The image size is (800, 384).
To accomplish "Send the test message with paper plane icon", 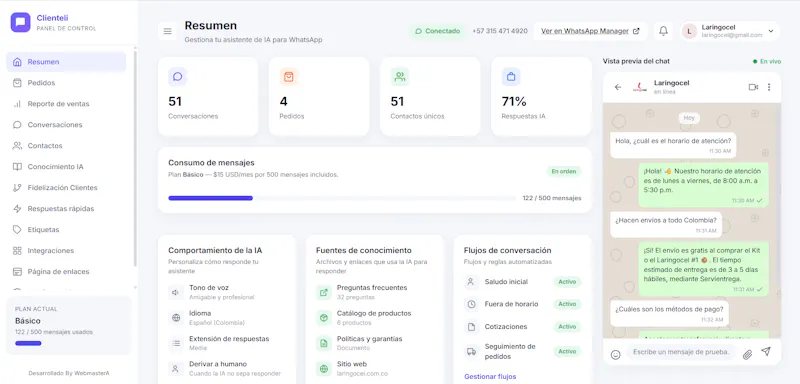I will 766,352.
